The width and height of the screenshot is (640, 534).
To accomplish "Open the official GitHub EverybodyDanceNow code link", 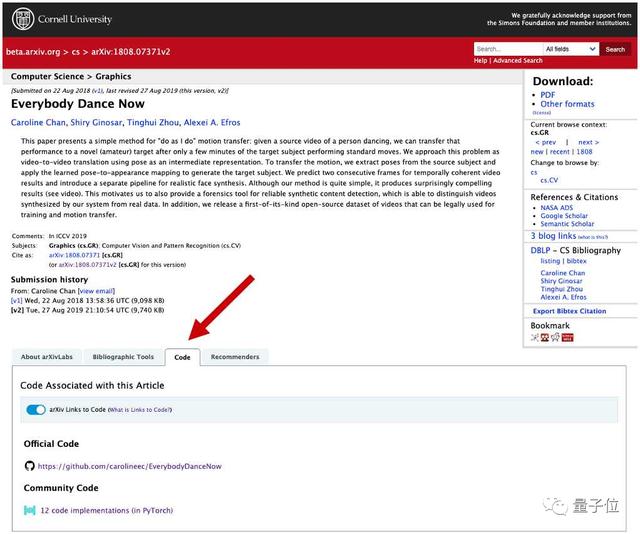I will pyautogui.click(x=129, y=466).
